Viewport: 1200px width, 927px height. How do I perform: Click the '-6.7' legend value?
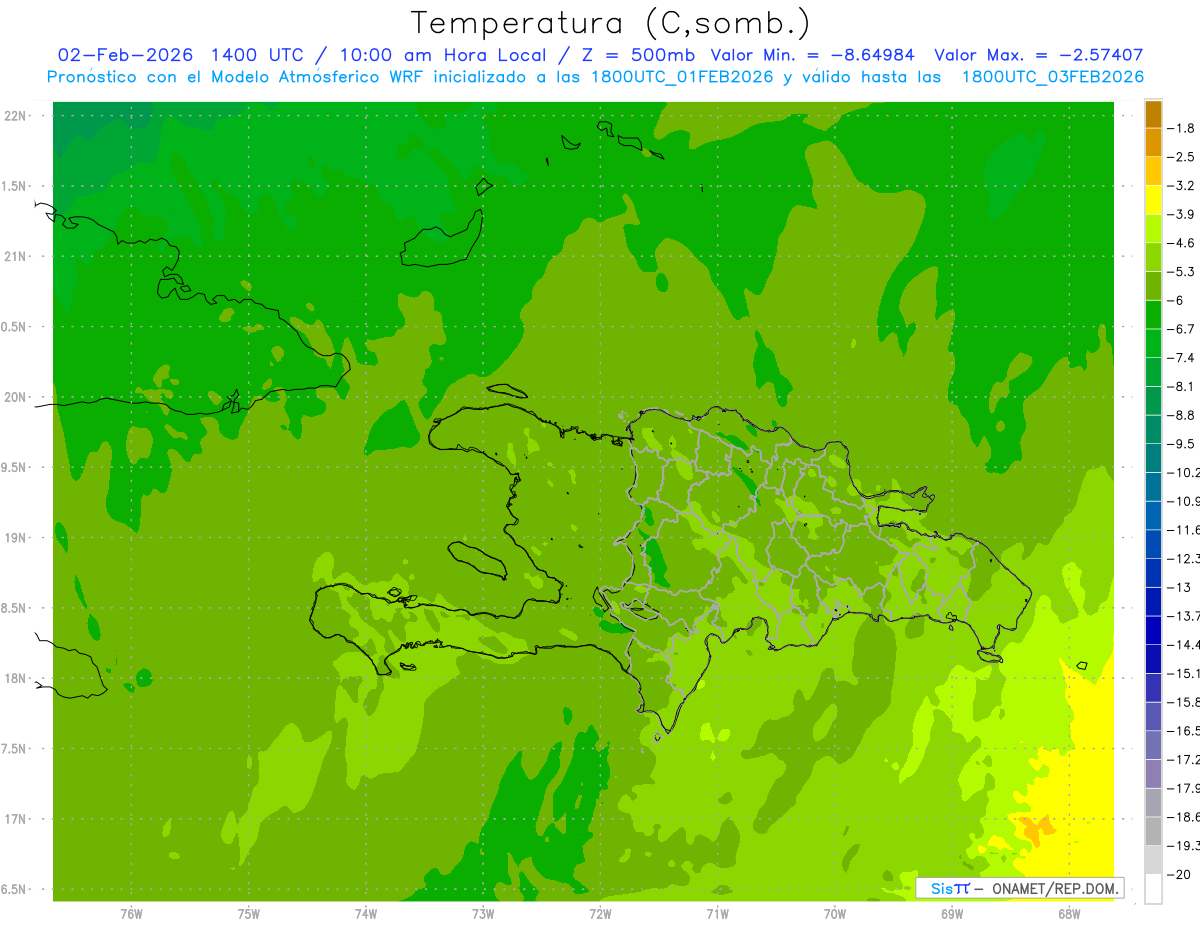[1182, 329]
